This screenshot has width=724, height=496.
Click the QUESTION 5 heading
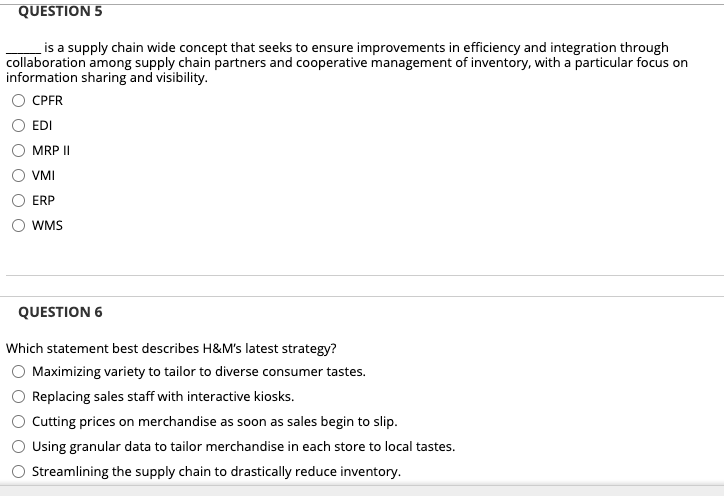pos(60,11)
